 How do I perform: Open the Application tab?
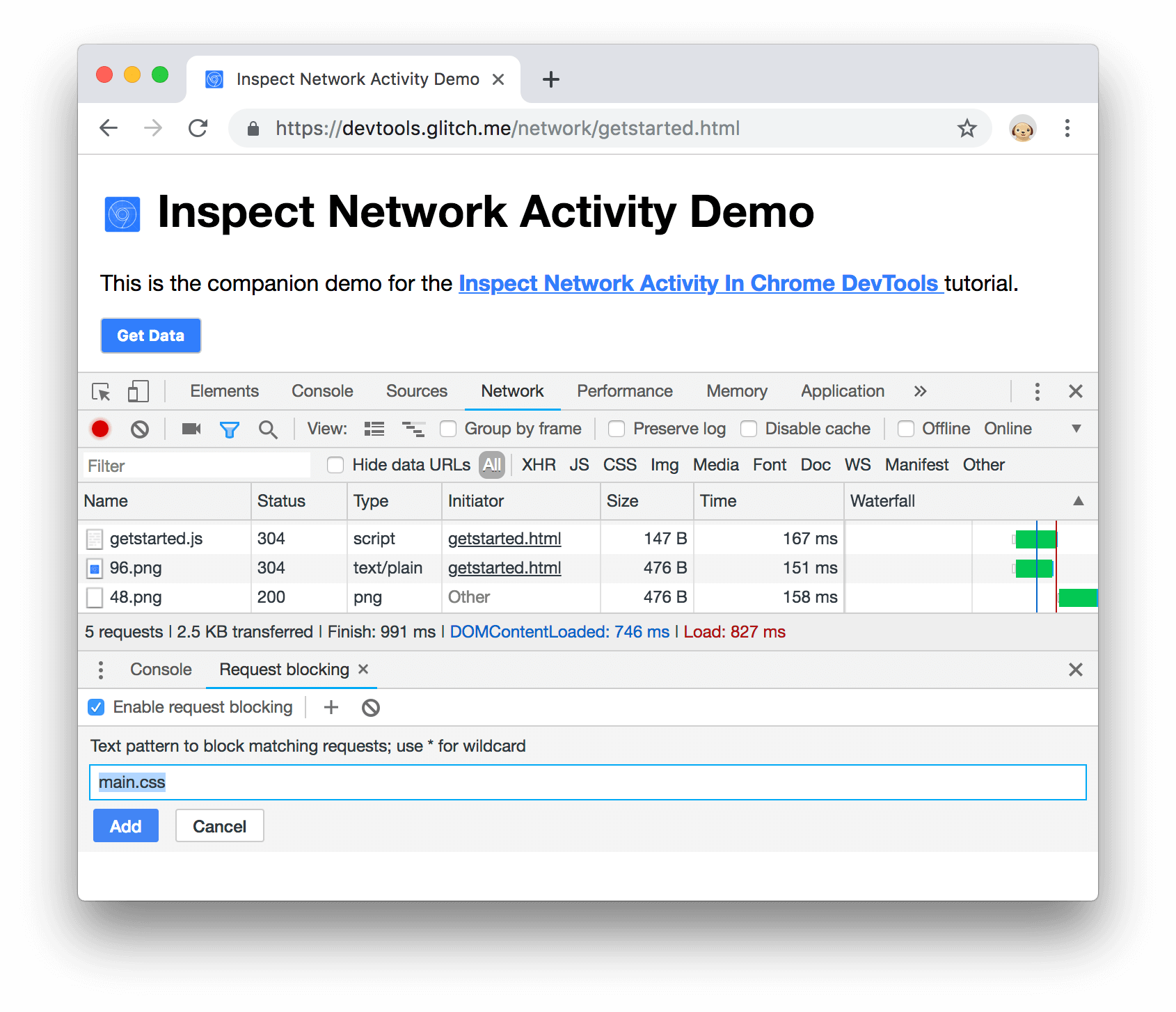pyautogui.click(x=843, y=391)
